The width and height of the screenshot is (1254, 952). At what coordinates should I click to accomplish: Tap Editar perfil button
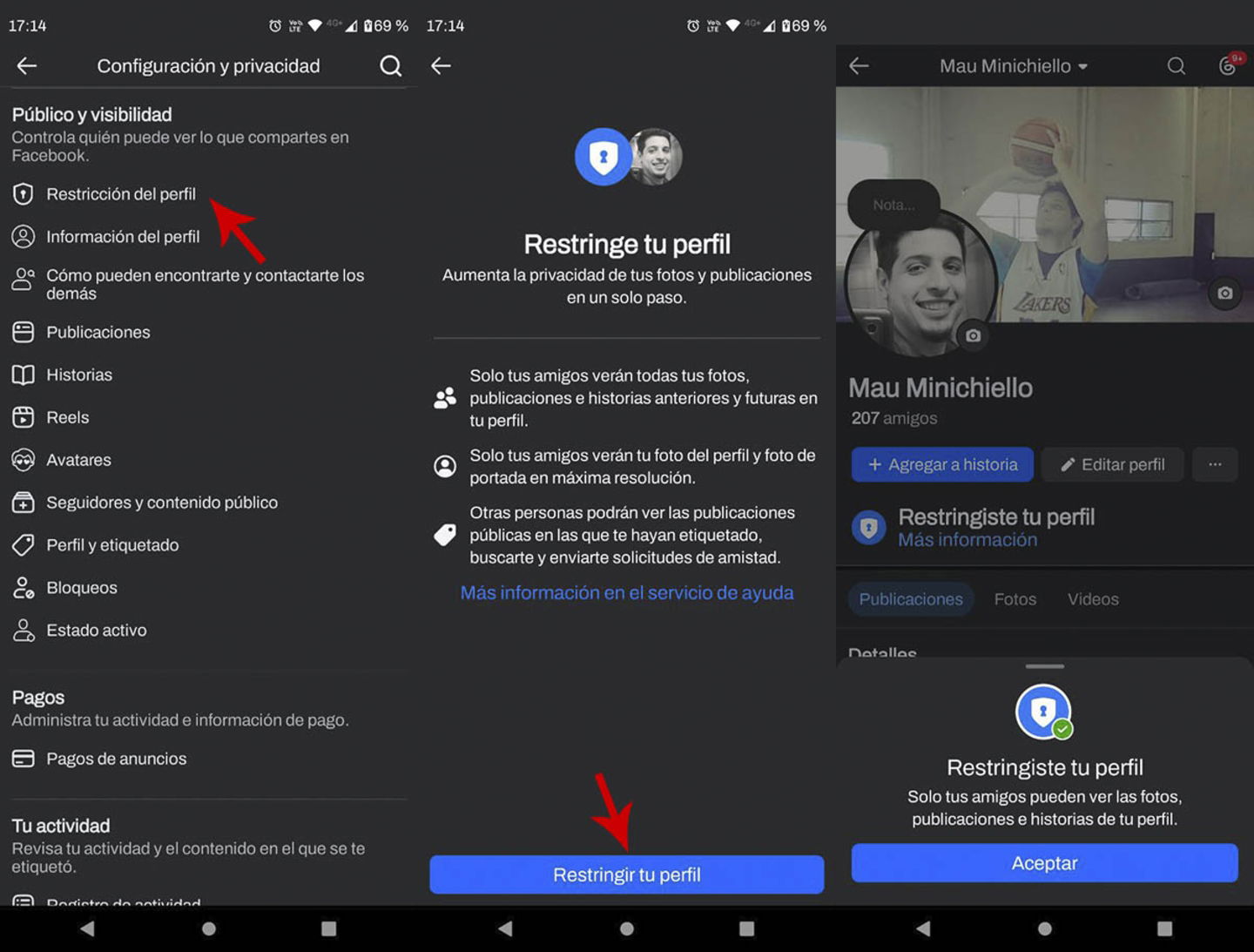pyautogui.click(x=1113, y=464)
